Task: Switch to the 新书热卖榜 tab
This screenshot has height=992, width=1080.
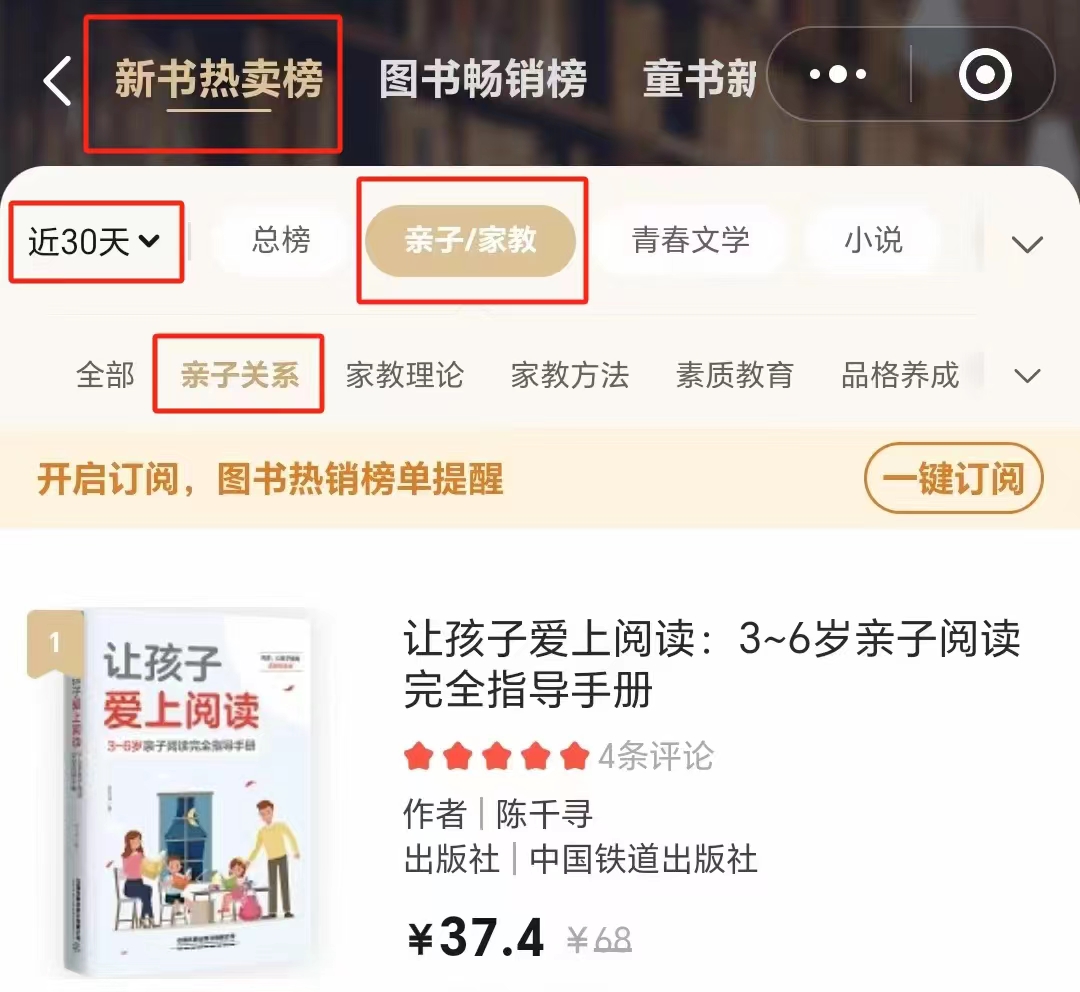Action: [x=219, y=79]
